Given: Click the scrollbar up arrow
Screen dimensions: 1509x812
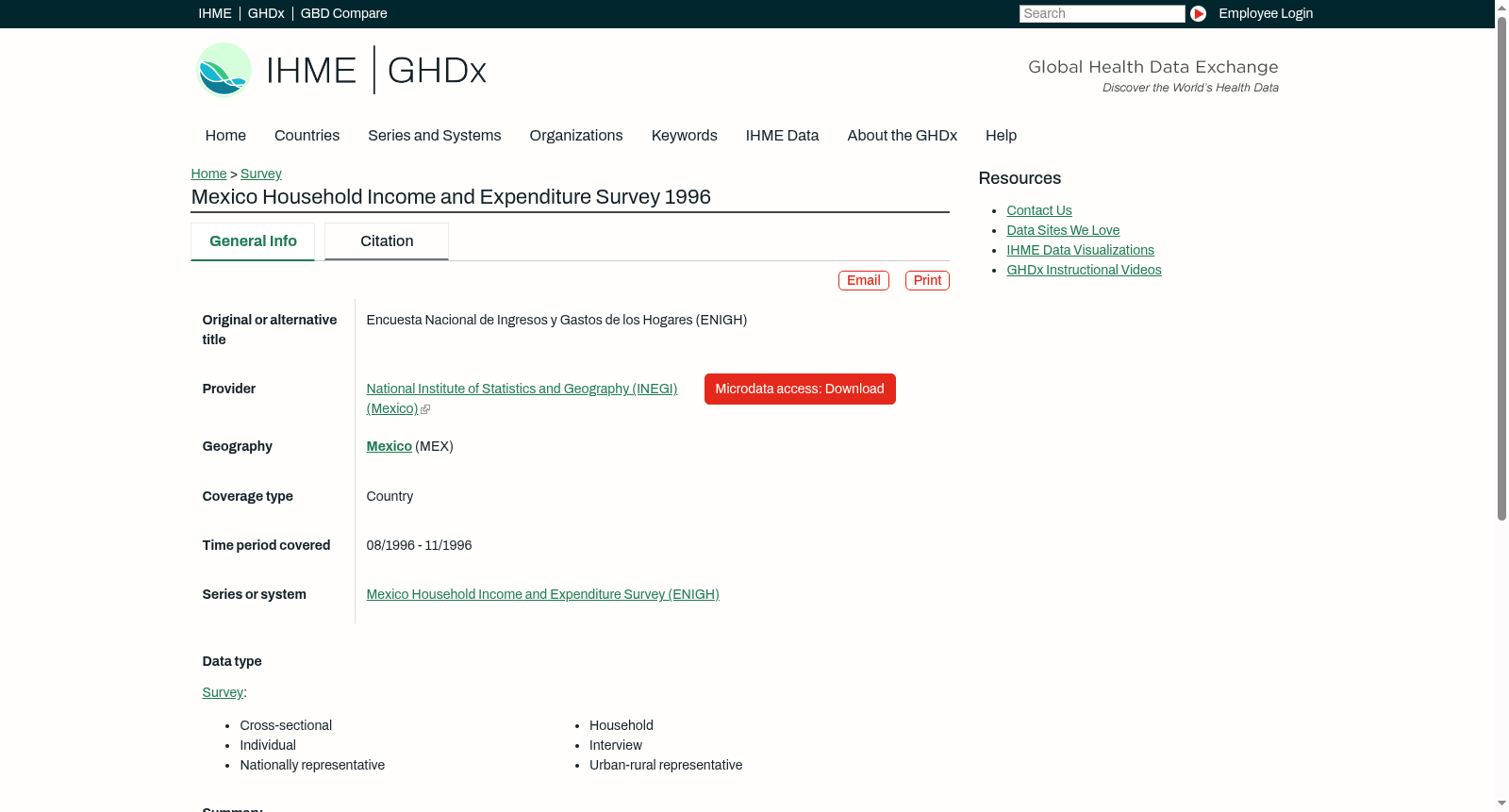Looking at the screenshot, I should 1501,7.
